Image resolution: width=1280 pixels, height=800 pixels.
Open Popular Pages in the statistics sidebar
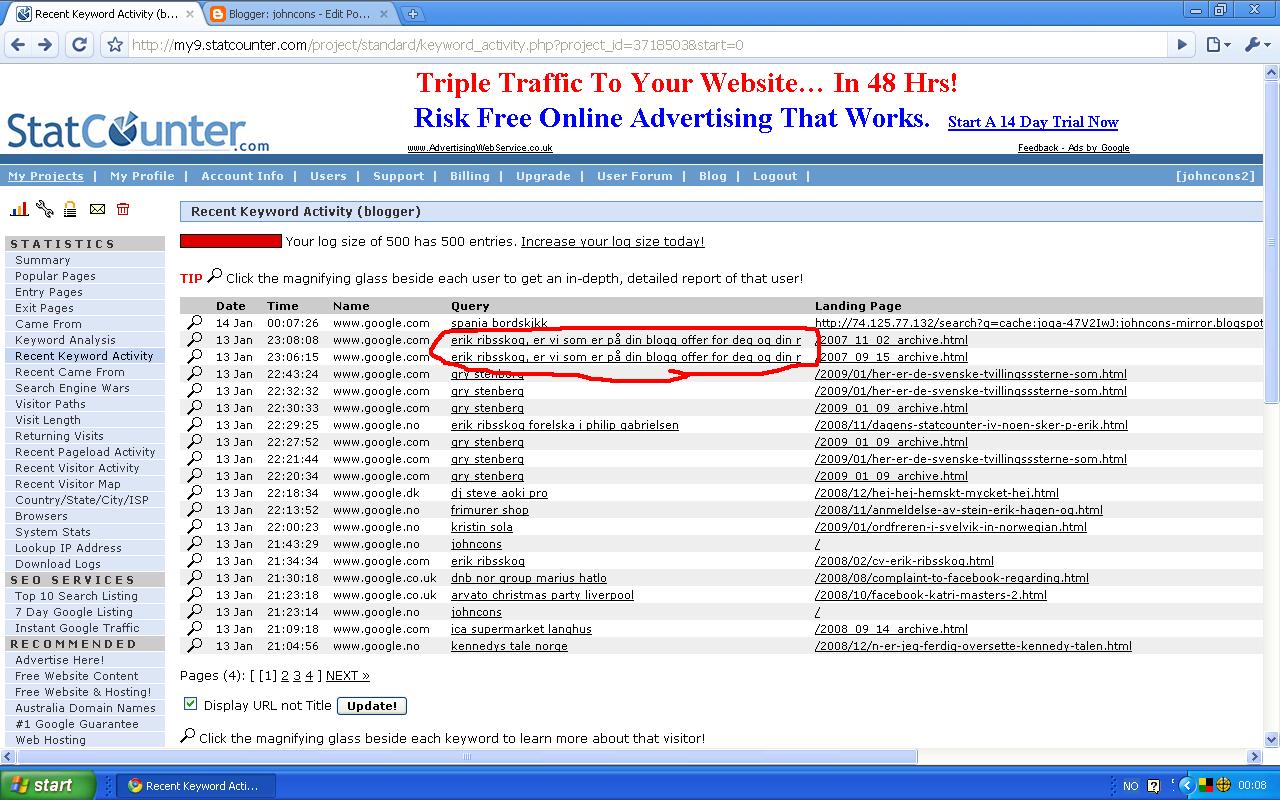click(56, 276)
